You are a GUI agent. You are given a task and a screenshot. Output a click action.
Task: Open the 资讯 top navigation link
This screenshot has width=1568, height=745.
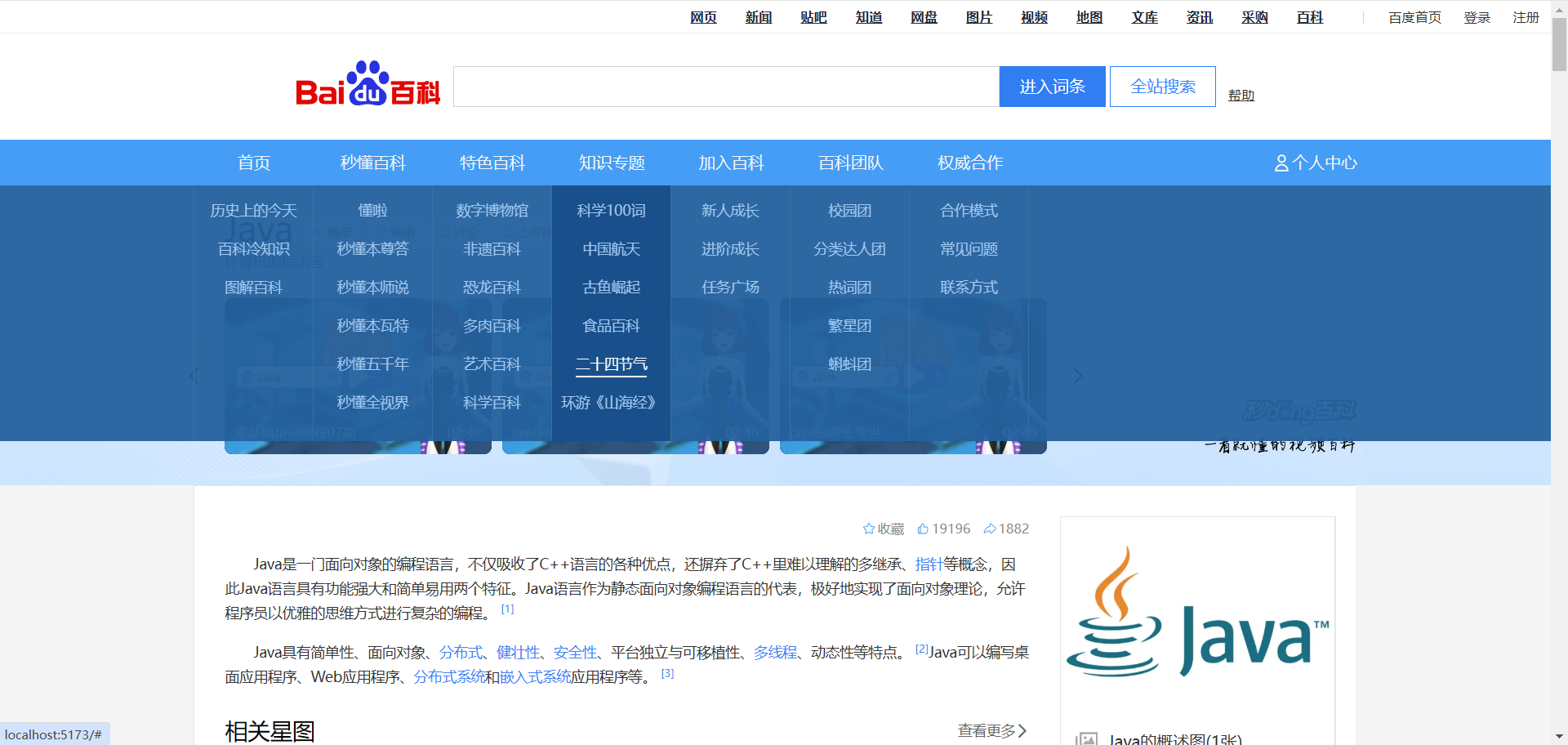1200,17
